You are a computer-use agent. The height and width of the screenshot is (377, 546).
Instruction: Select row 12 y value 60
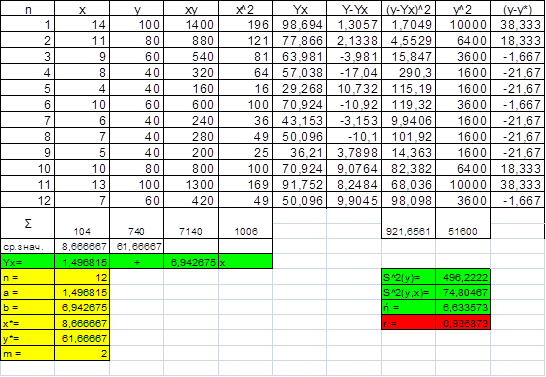[136, 200]
